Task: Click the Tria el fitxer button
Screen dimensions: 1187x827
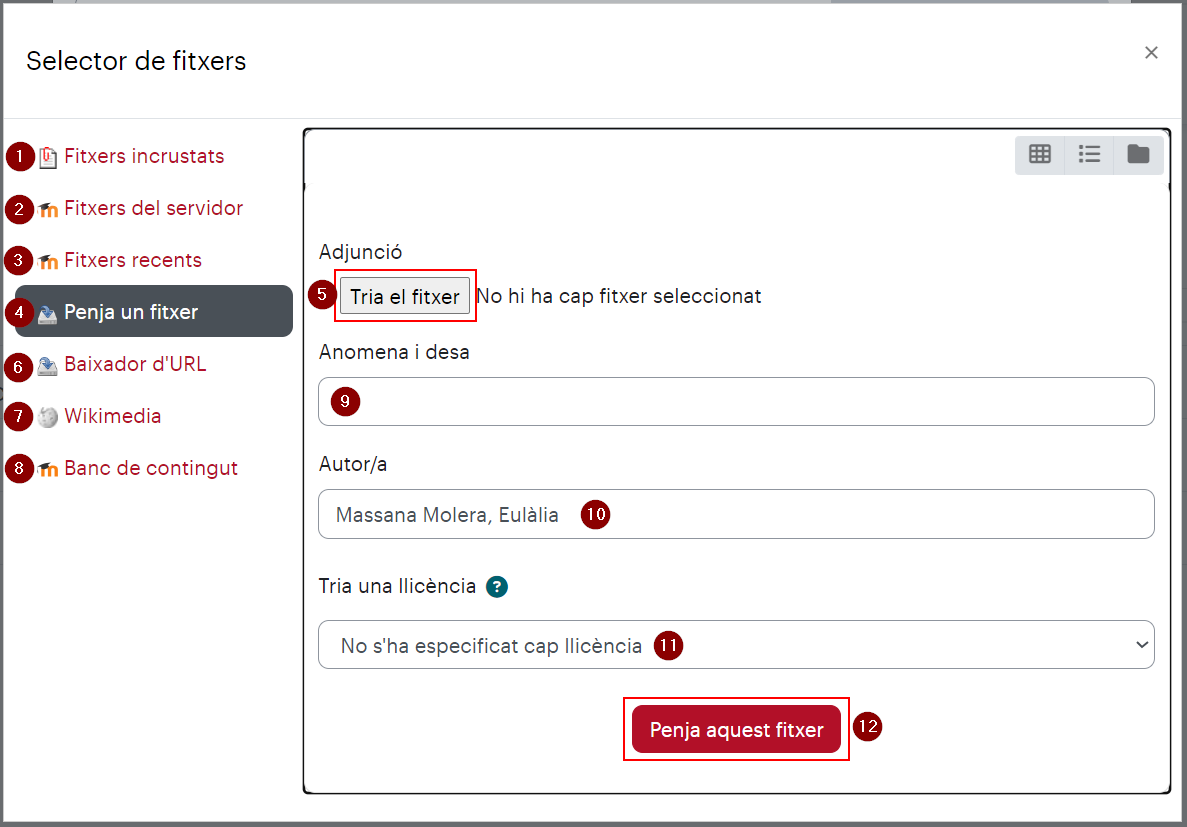Action: pos(405,295)
